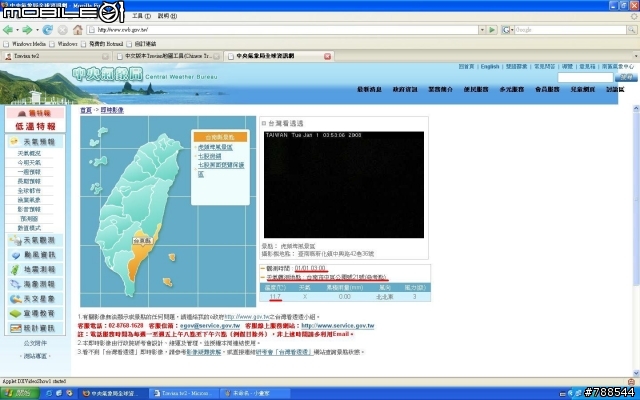
Task: Click the site search text box in header
Action: coord(585,77)
